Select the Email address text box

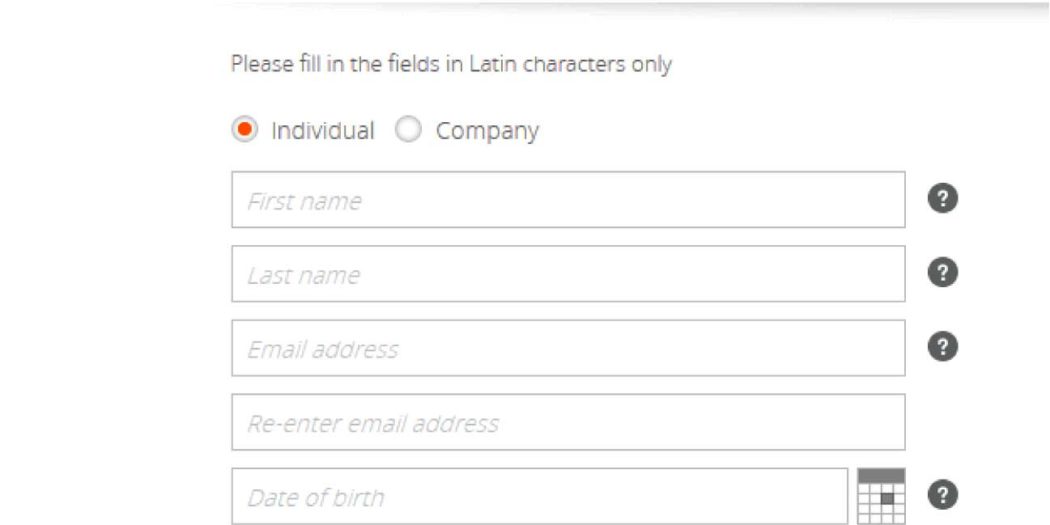pos(569,348)
